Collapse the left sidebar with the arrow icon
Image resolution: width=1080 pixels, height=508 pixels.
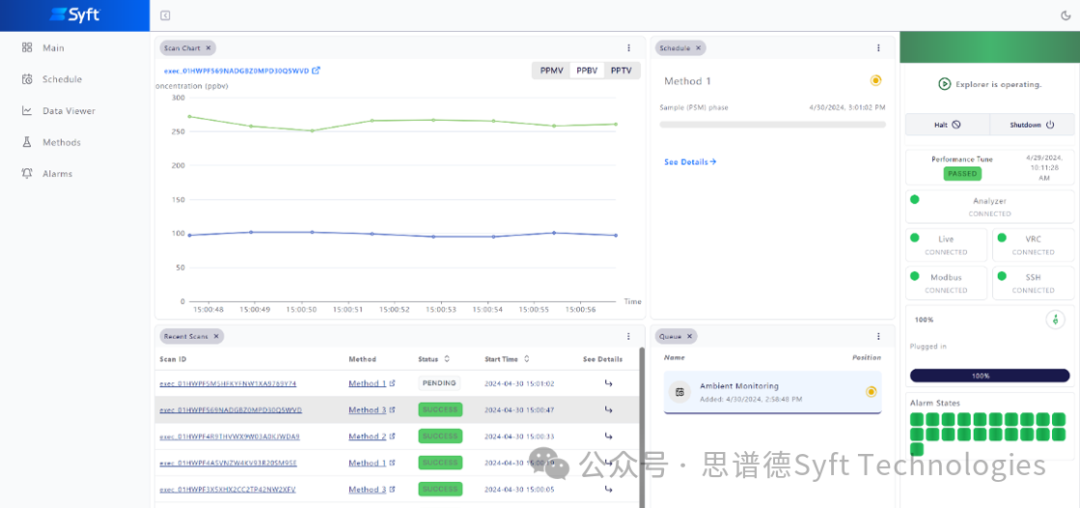tap(165, 16)
